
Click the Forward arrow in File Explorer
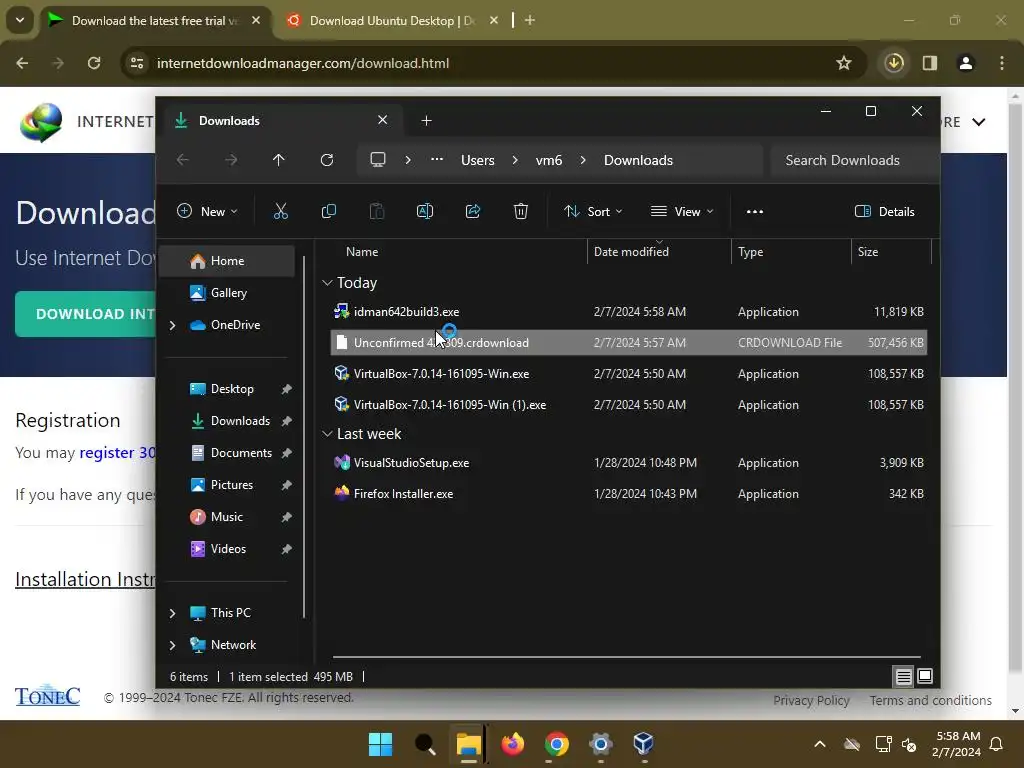point(231,160)
